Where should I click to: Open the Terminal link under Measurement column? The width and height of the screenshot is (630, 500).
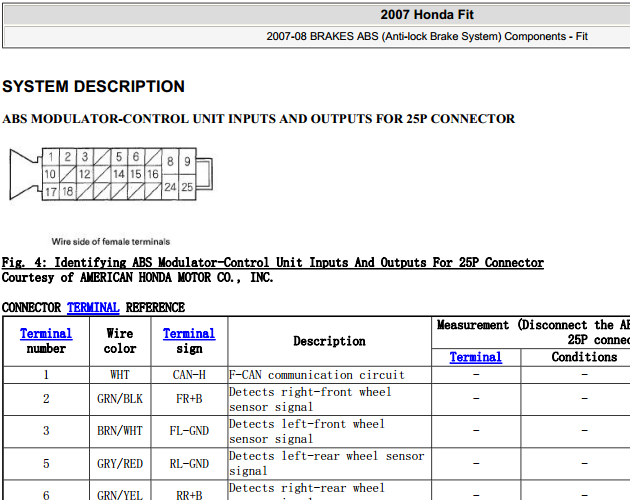(x=476, y=357)
